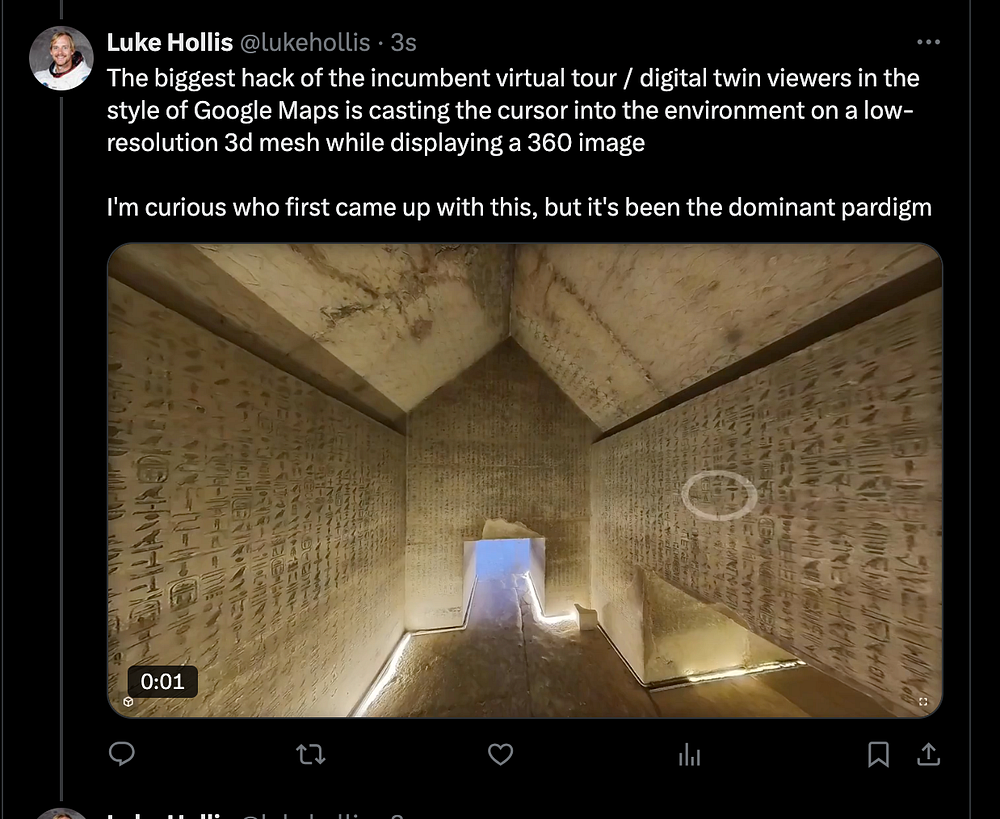View tweet analytics bar-chart icon
The height and width of the screenshot is (819, 1000).
(689, 756)
